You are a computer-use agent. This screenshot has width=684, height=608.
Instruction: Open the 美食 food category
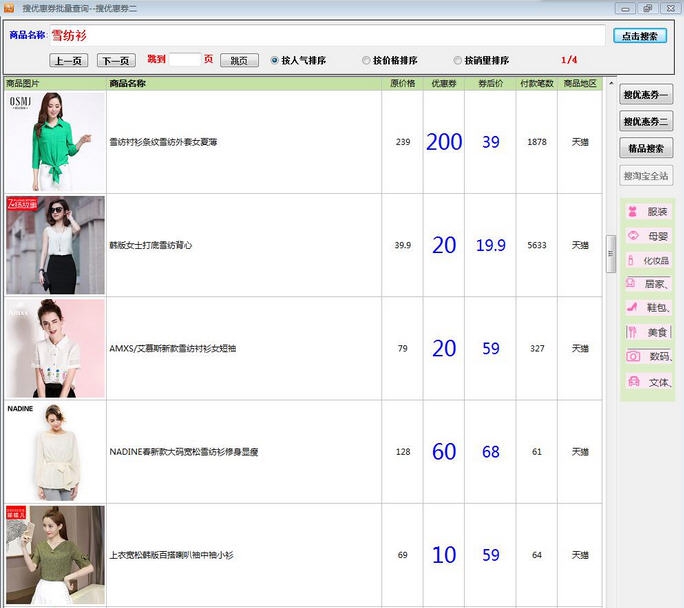pos(647,332)
